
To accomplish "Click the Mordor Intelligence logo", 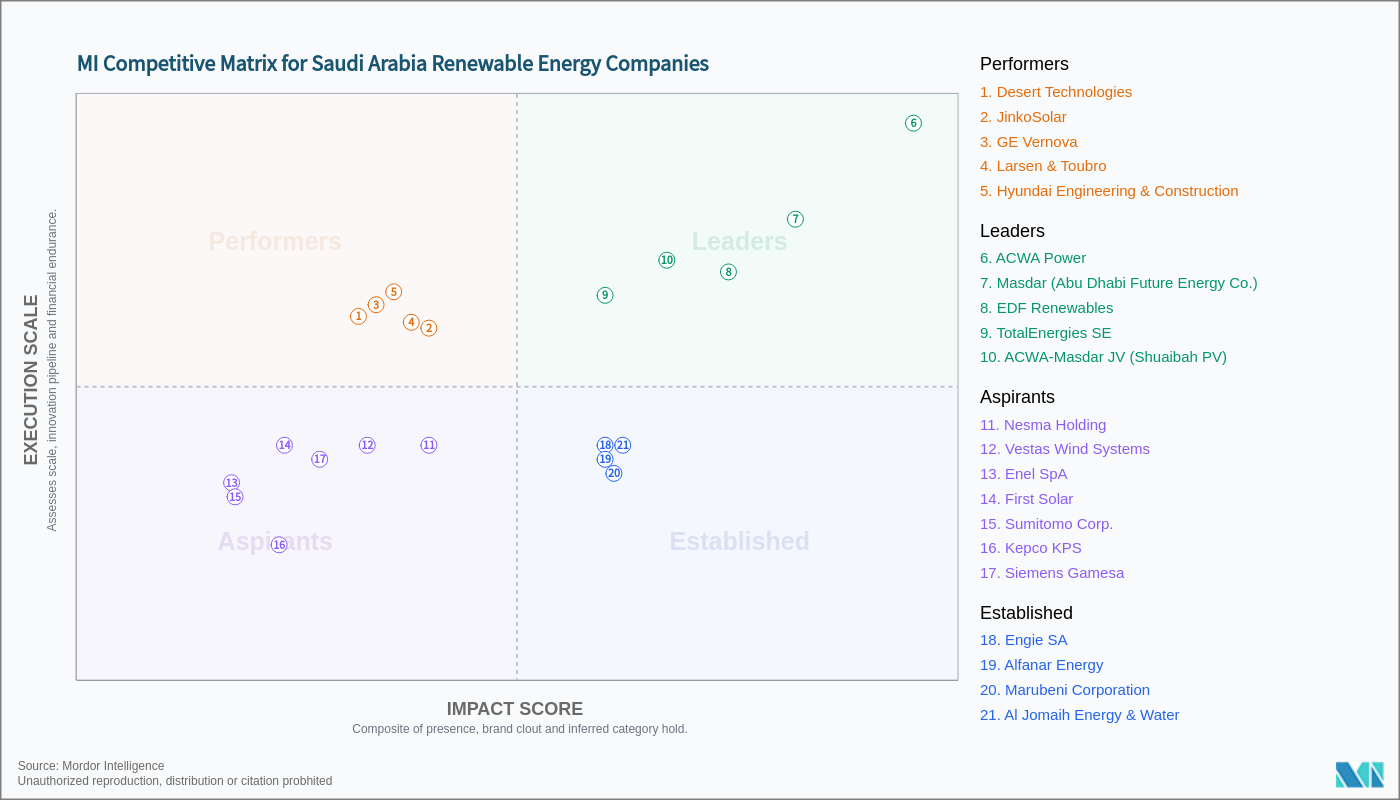I will pyautogui.click(x=1359, y=775).
